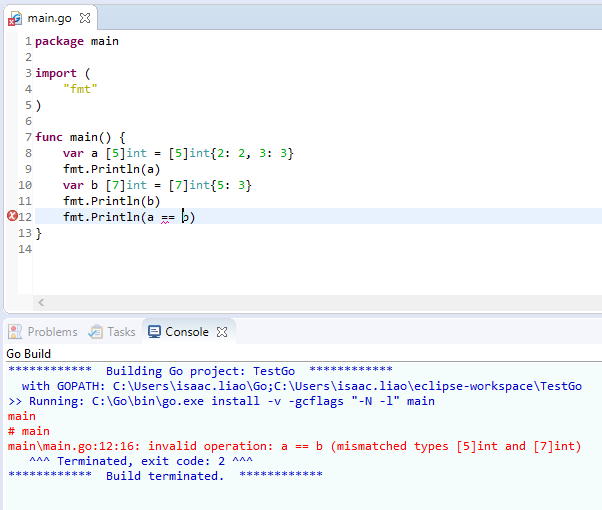
Task: Close the Console view tab
Action: 222,332
